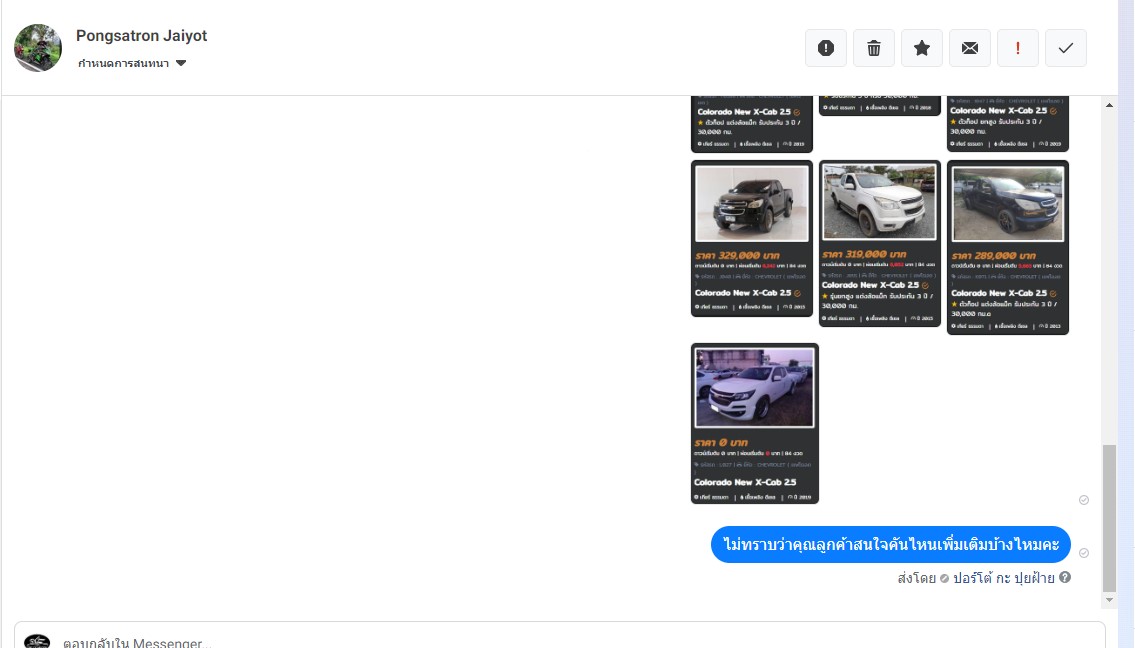The height and width of the screenshot is (648, 1135).
Task: Open the กำหนดการสนทนา dropdown
Action: point(132,63)
